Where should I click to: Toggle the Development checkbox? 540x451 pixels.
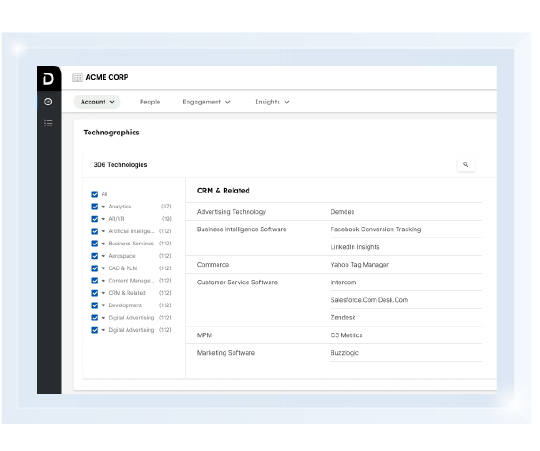95,305
